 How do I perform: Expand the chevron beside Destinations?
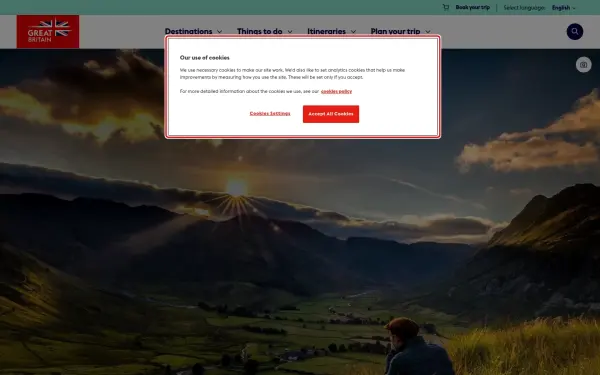pyautogui.click(x=220, y=31)
